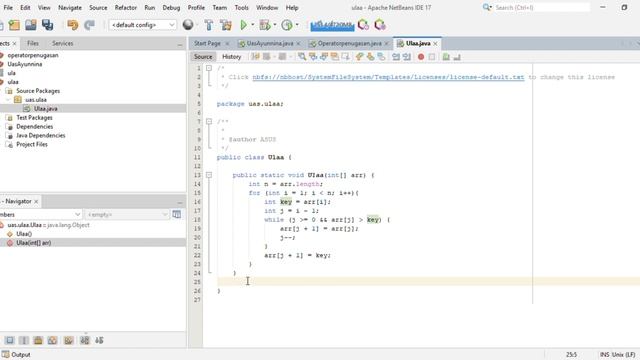Select the Test Packages node
This screenshot has width=640, height=360.
tap(34, 118)
